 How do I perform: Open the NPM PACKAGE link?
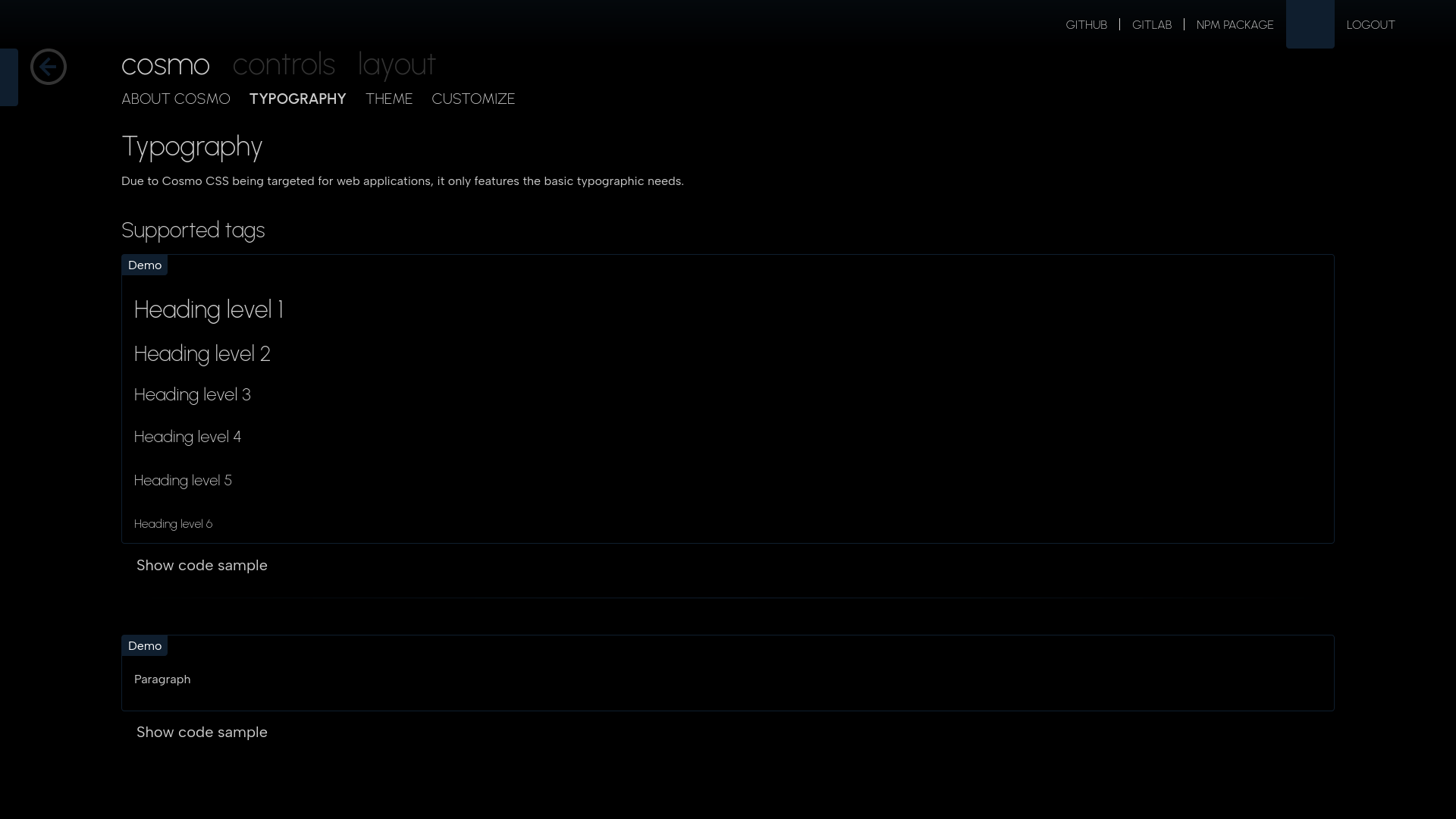click(x=1235, y=25)
